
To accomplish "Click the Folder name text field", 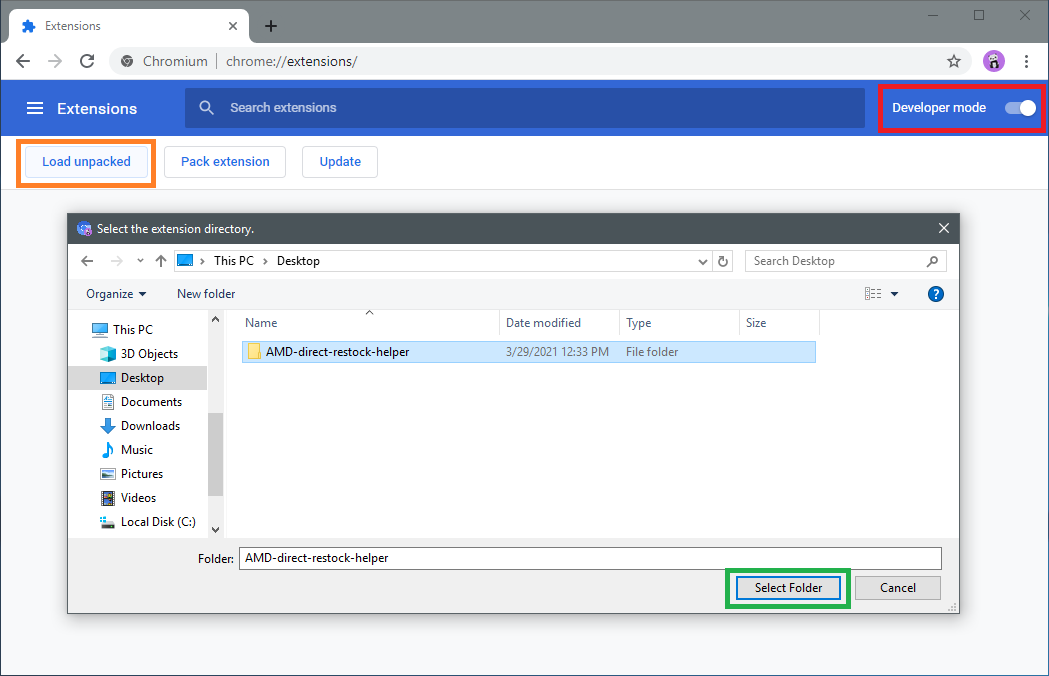I will (x=590, y=558).
